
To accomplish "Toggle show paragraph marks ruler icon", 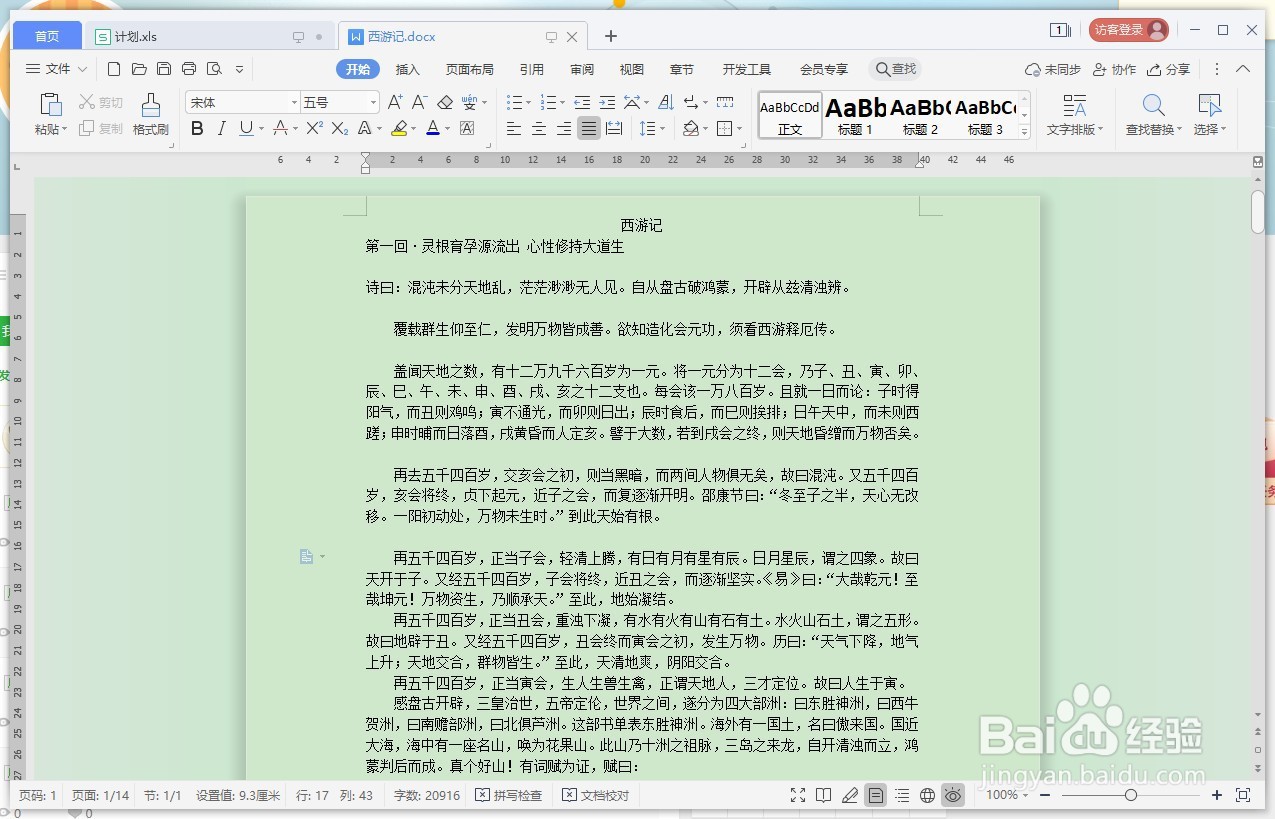I will tap(725, 102).
